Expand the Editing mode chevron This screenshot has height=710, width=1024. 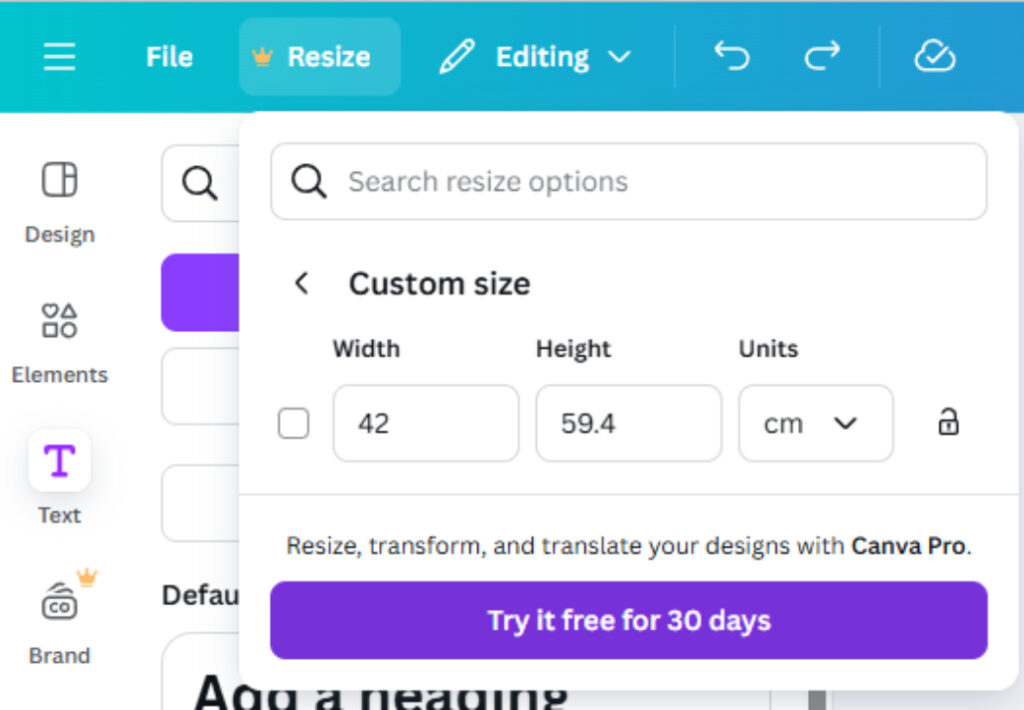pyautogui.click(x=619, y=57)
